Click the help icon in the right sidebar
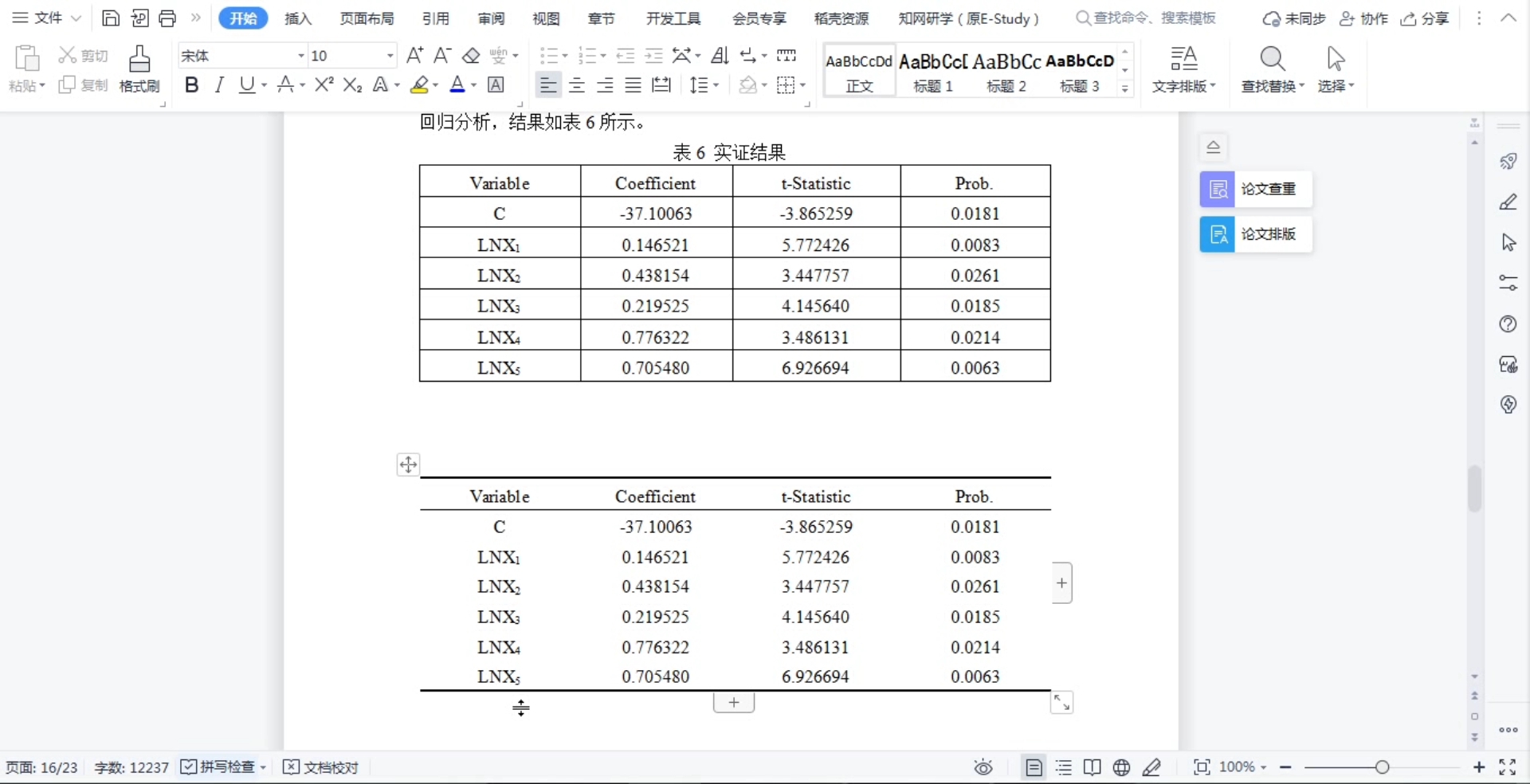Viewport: 1530px width, 784px height. pos(1508,323)
